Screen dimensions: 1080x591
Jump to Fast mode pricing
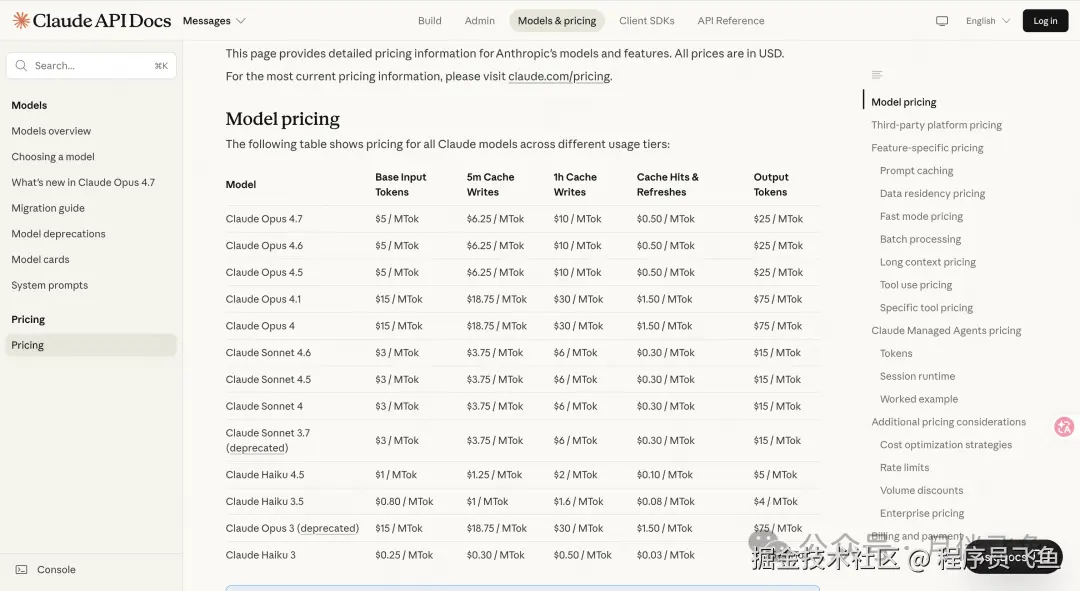[922, 216]
